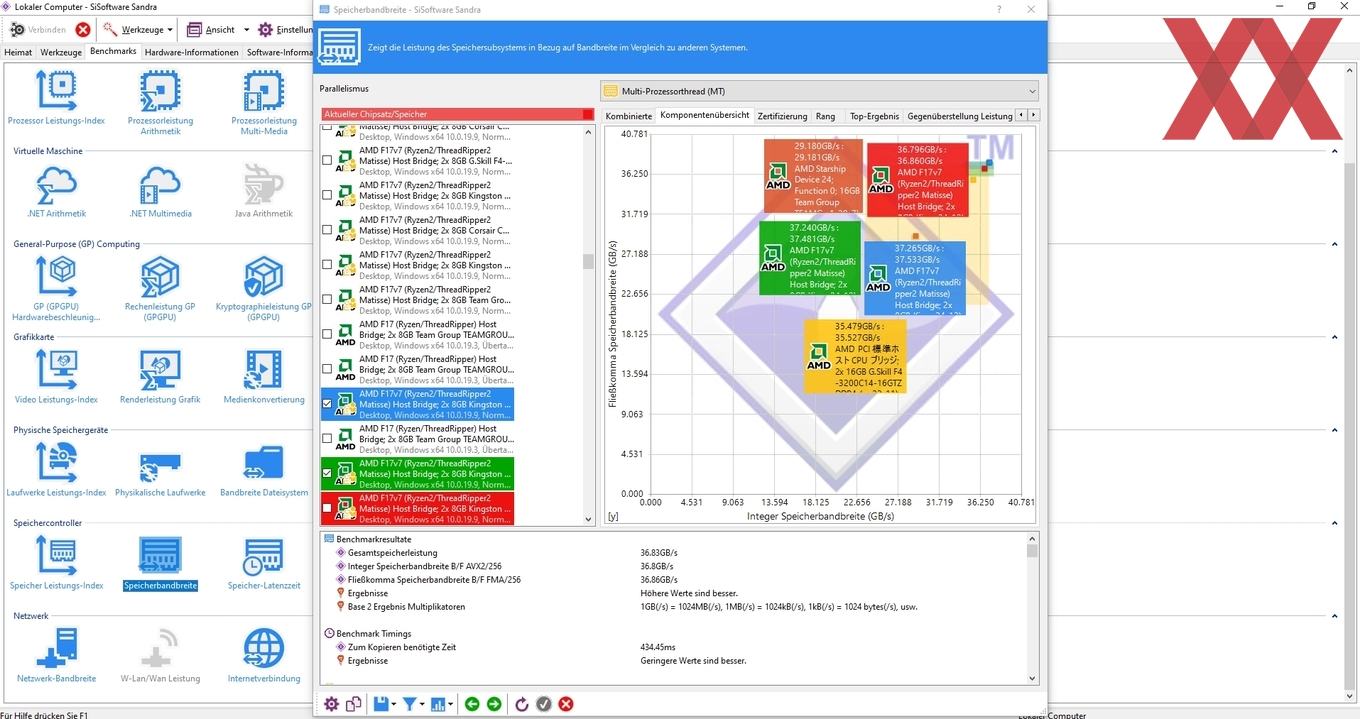This screenshot has height=719, width=1360.
Task: Open the Werkzeuge toolbar dropdown
Action: [170, 30]
